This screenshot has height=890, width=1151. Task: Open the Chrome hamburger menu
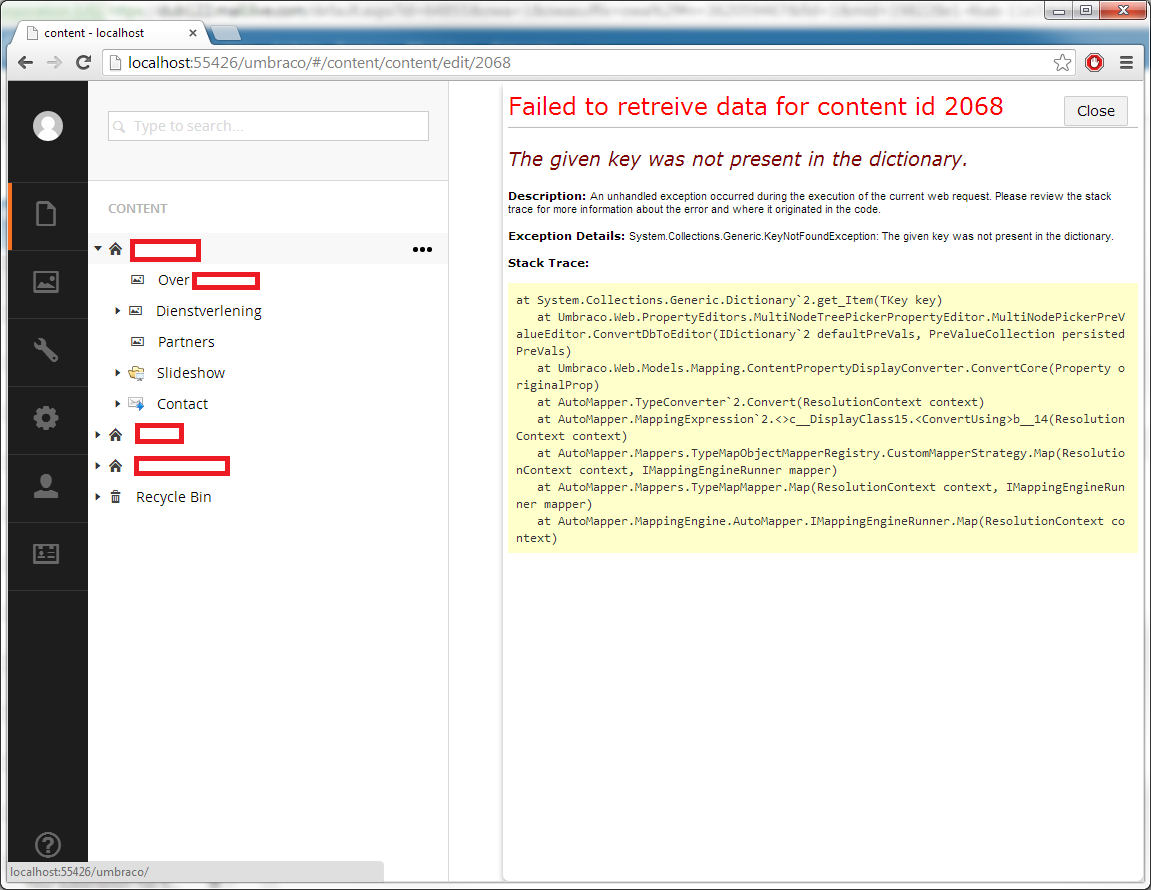pyautogui.click(x=1126, y=62)
